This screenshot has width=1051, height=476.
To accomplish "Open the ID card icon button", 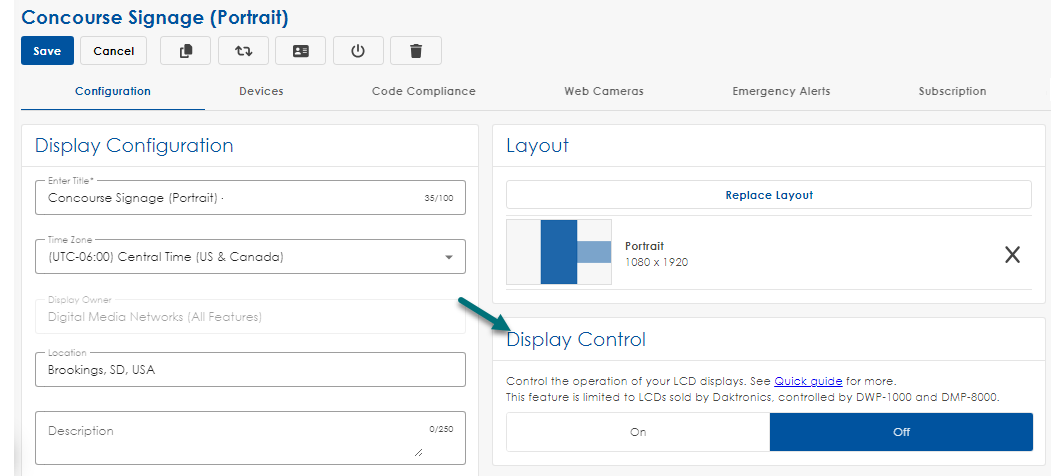I will (301, 51).
